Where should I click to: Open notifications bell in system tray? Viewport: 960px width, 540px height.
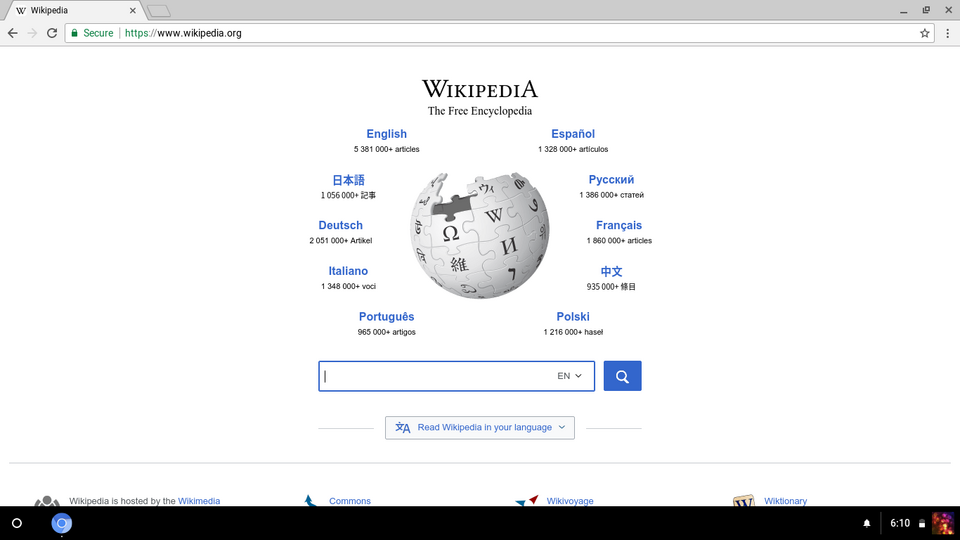pos(866,523)
